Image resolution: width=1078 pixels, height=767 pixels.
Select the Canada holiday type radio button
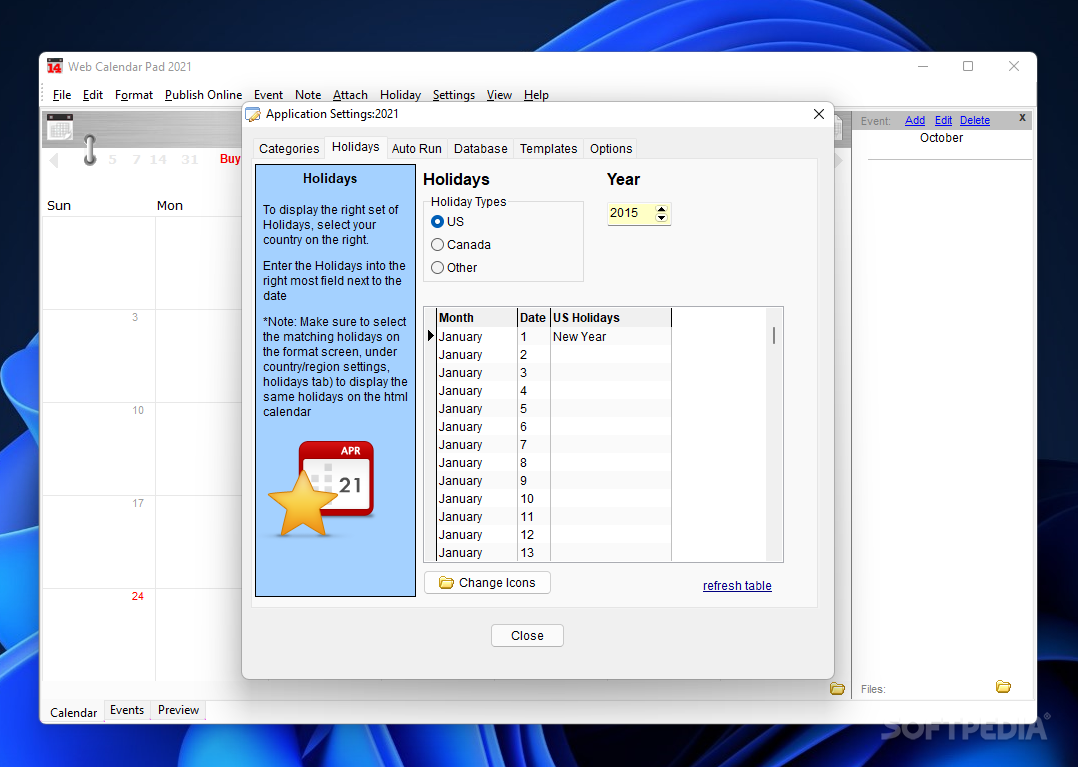click(x=437, y=245)
